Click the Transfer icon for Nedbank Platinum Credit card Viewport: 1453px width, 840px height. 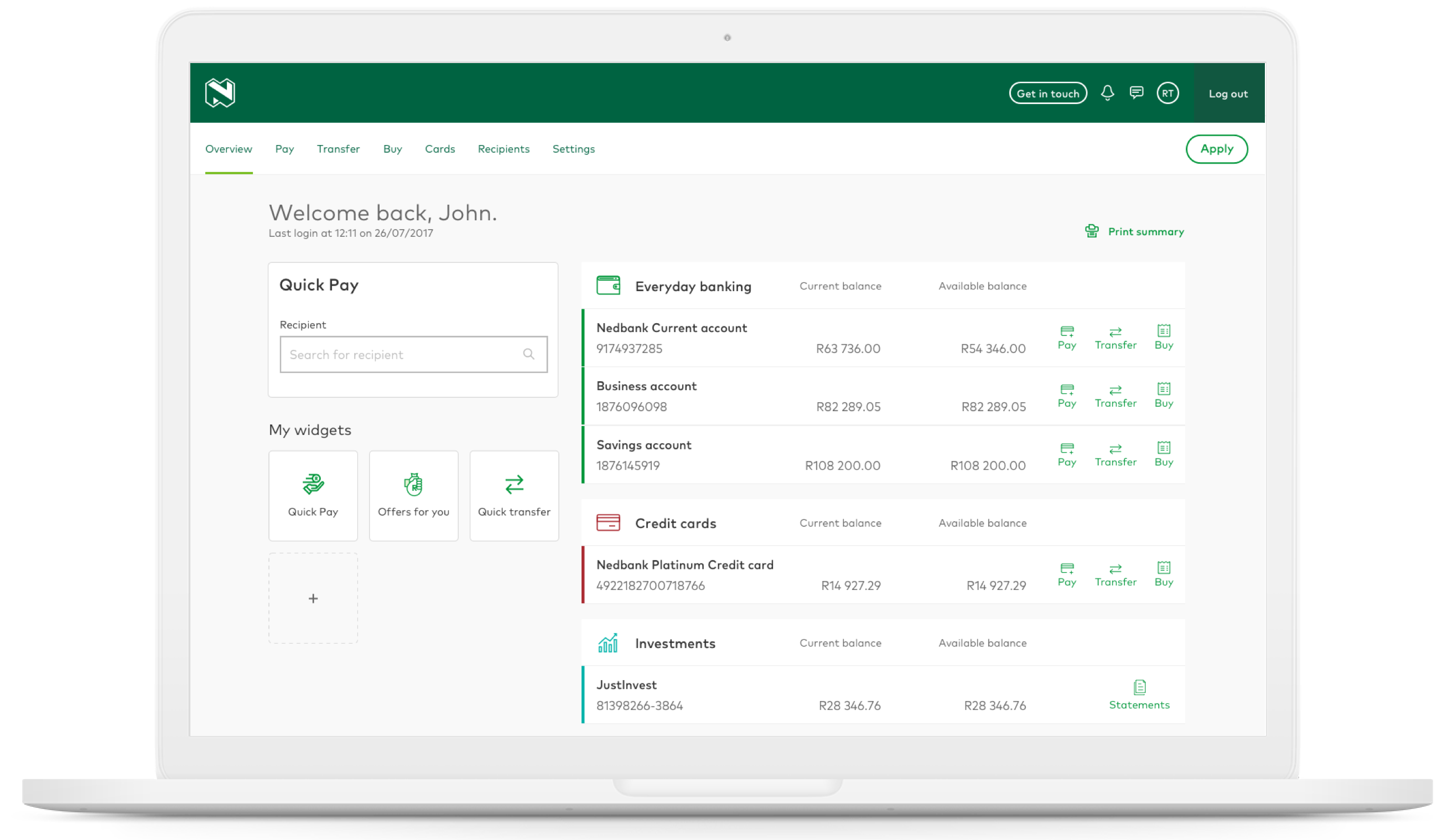(1114, 573)
